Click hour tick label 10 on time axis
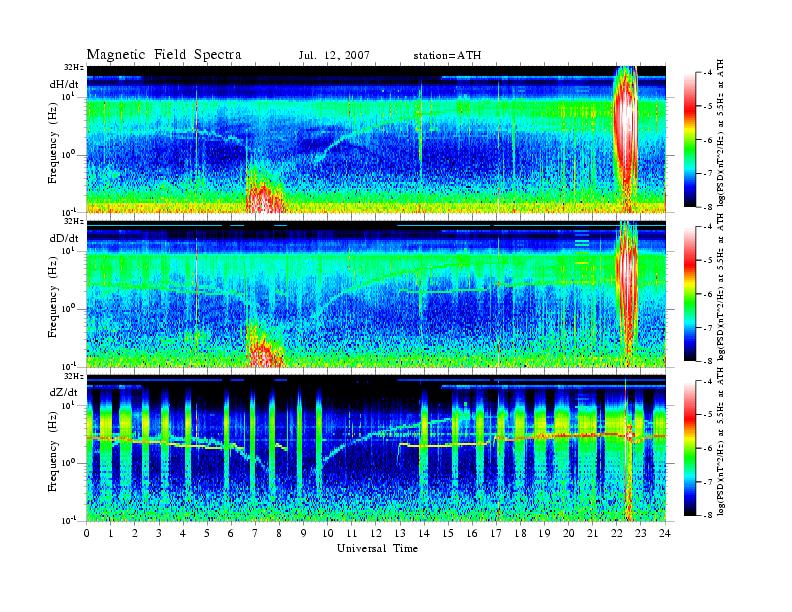The image size is (792, 612). point(328,533)
